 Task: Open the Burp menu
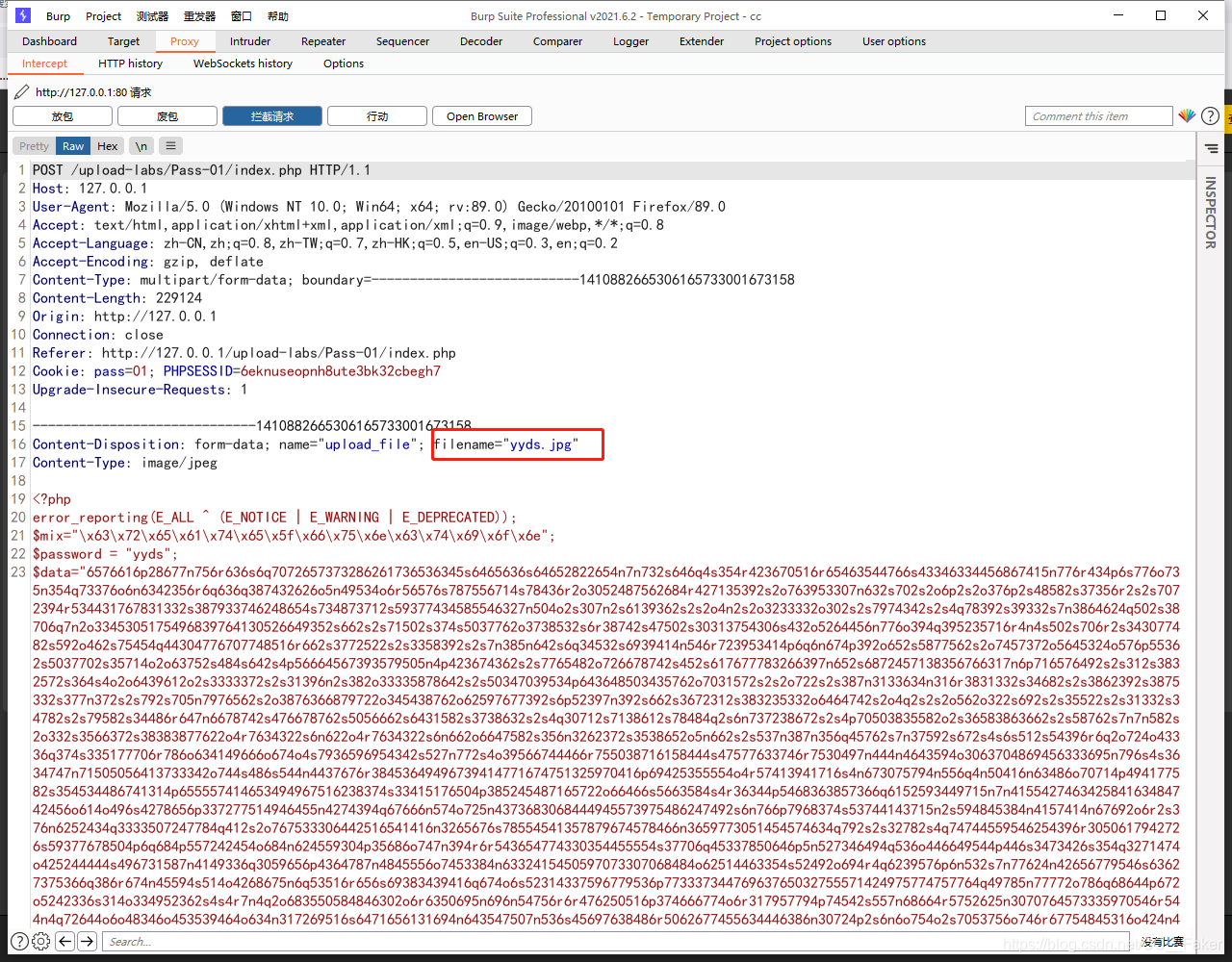coord(58,16)
